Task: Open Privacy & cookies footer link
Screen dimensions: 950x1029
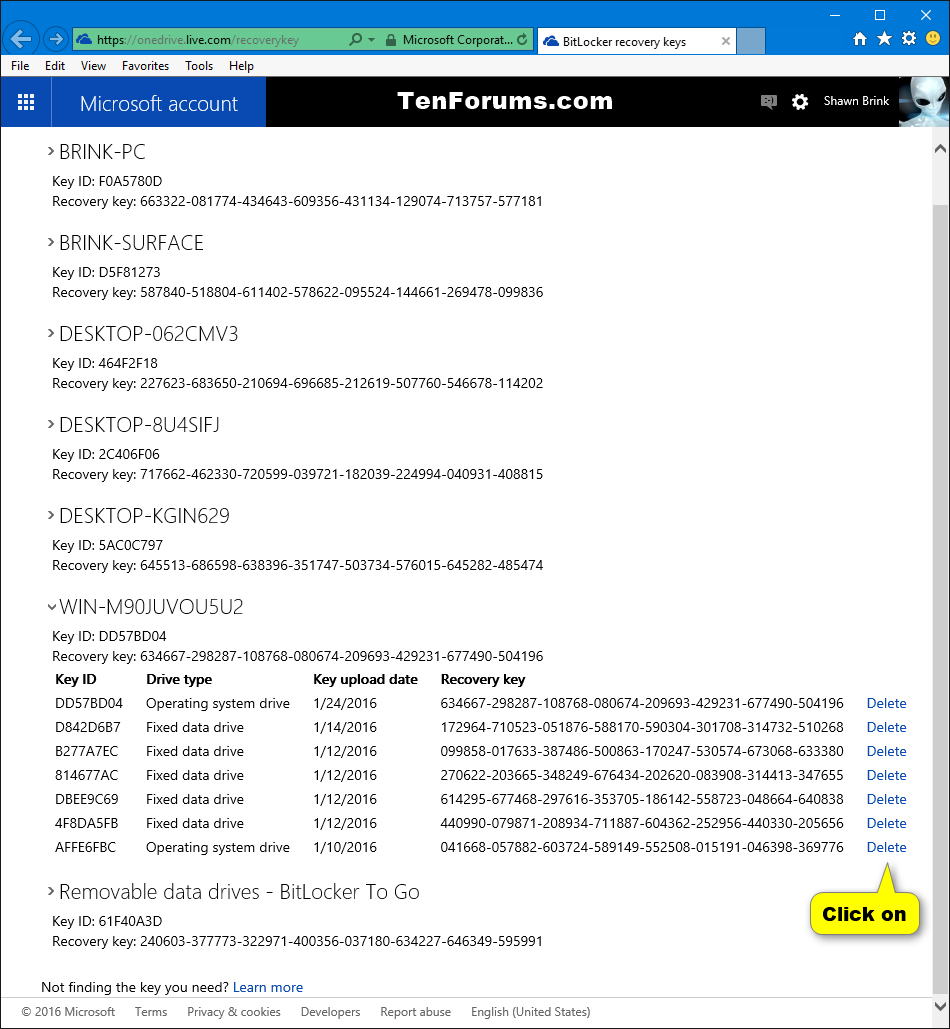Action: pyautogui.click(x=234, y=1012)
